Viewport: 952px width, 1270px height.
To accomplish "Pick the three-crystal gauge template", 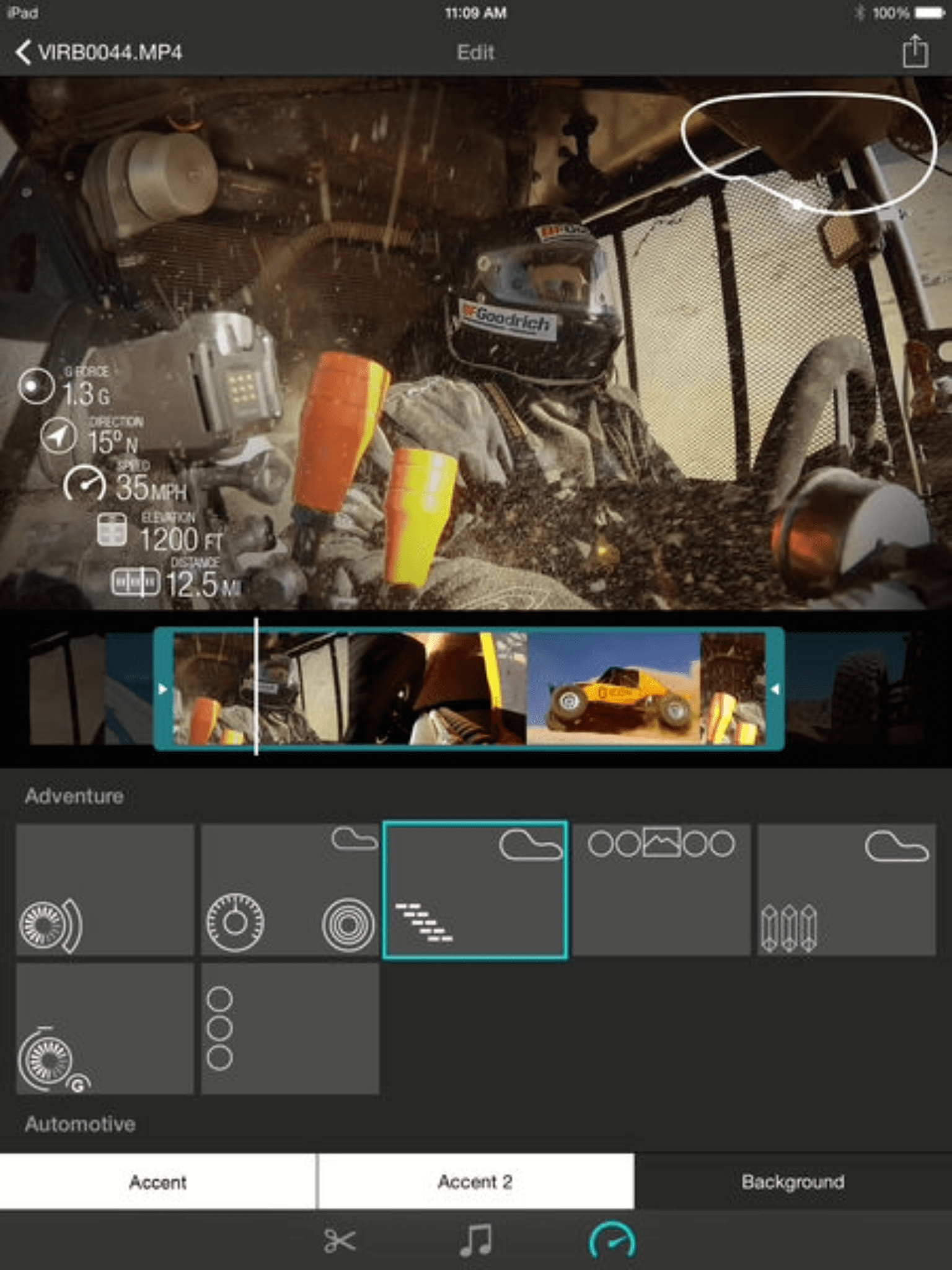I will [x=846, y=889].
